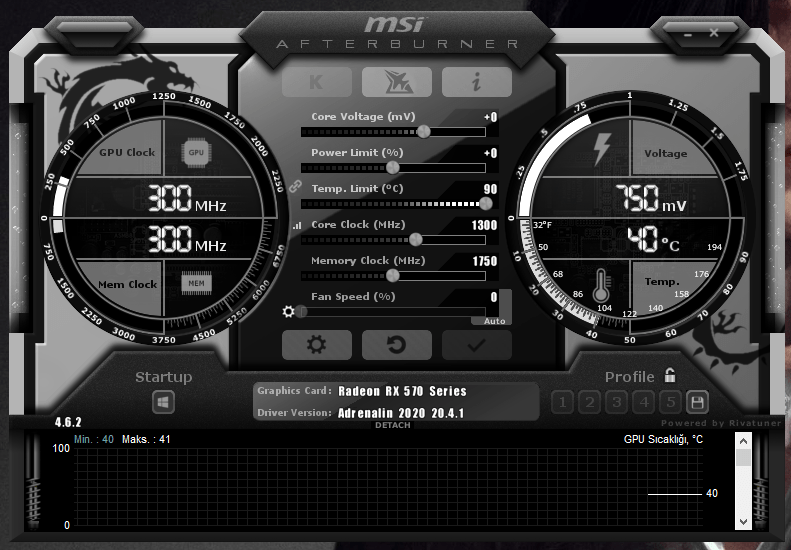Click the 40 °C temperature reading
Screen dimensions: 791x550
(x=653, y=239)
